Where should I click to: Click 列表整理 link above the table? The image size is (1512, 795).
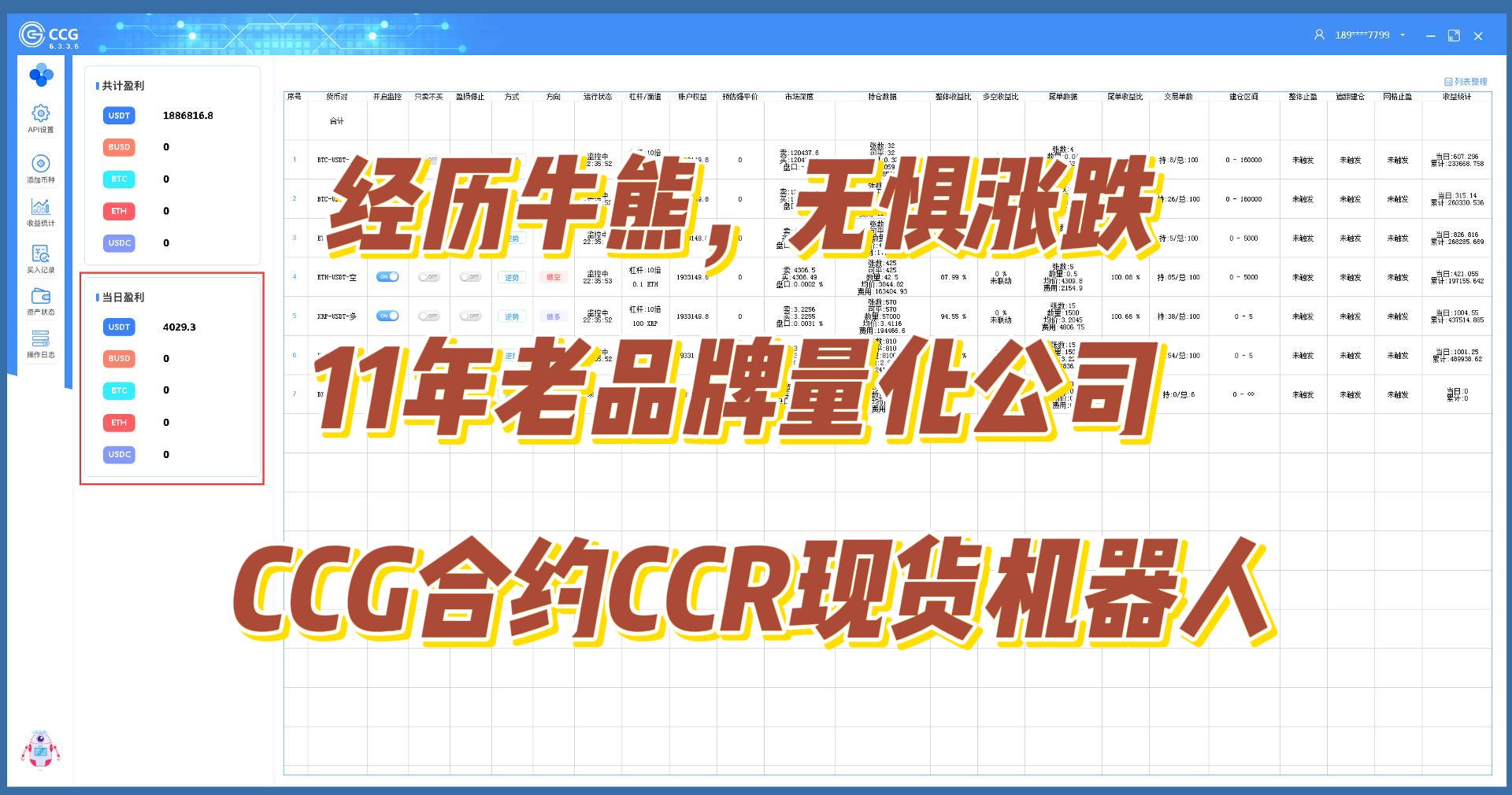[x=1466, y=82]
